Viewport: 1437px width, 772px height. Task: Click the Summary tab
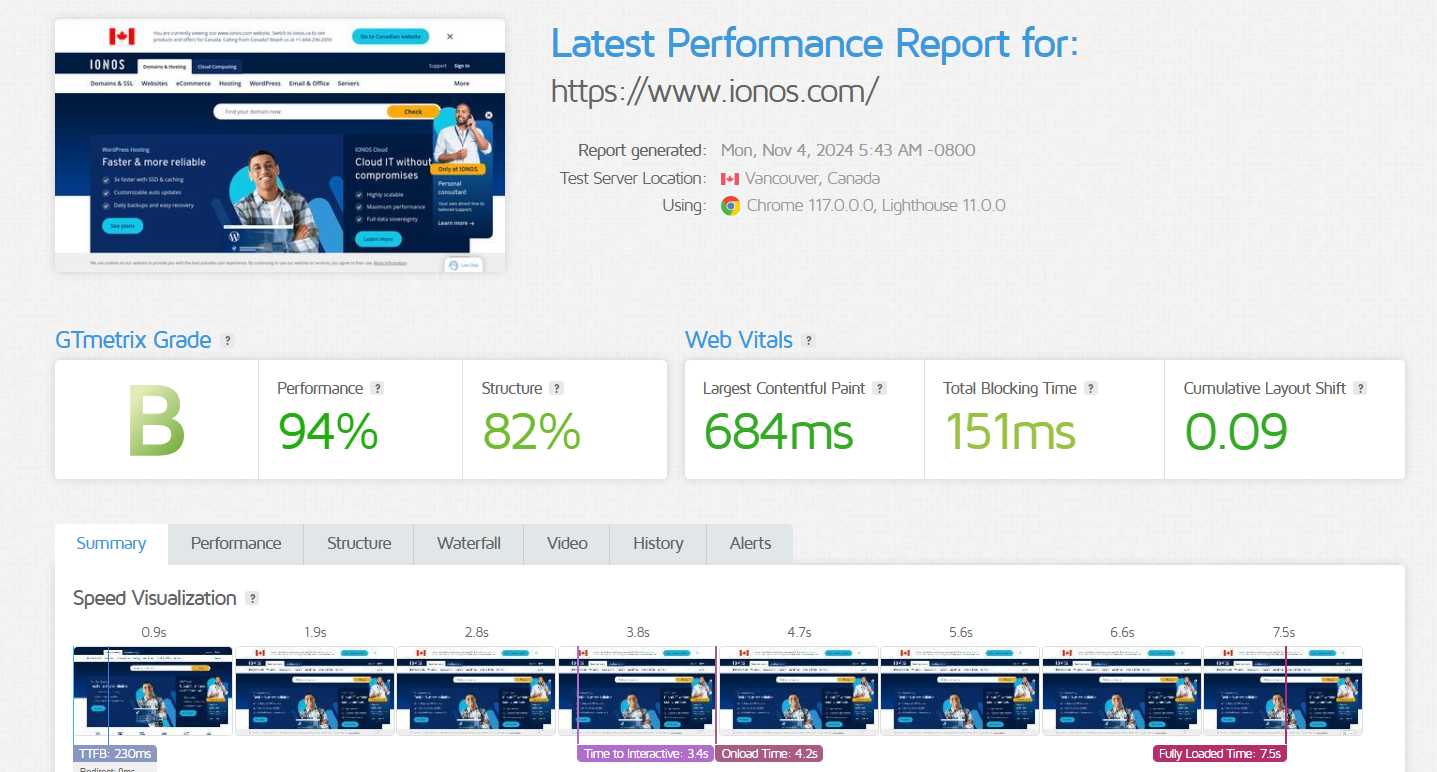pos(111,544)
